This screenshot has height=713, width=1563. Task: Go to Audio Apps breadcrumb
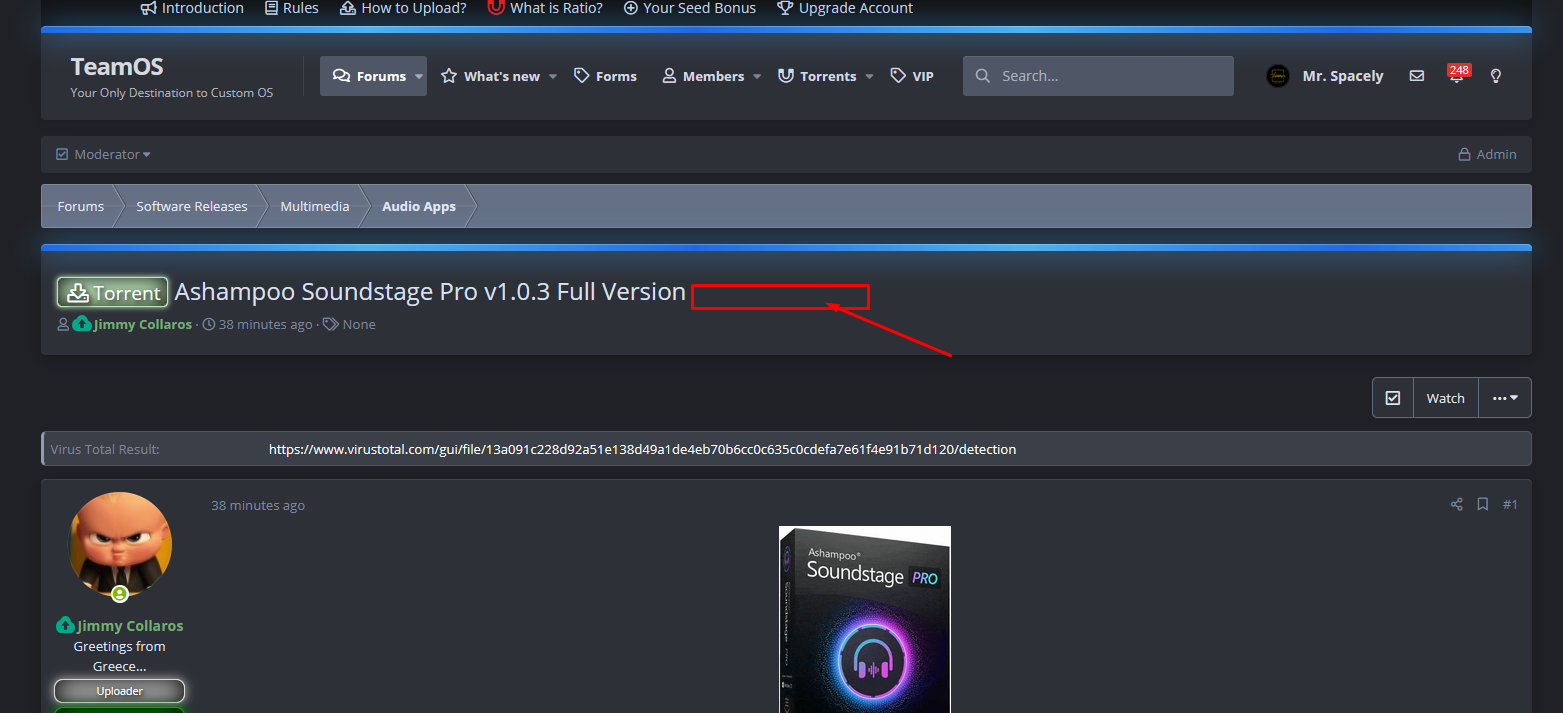click(x=419, y=206)
